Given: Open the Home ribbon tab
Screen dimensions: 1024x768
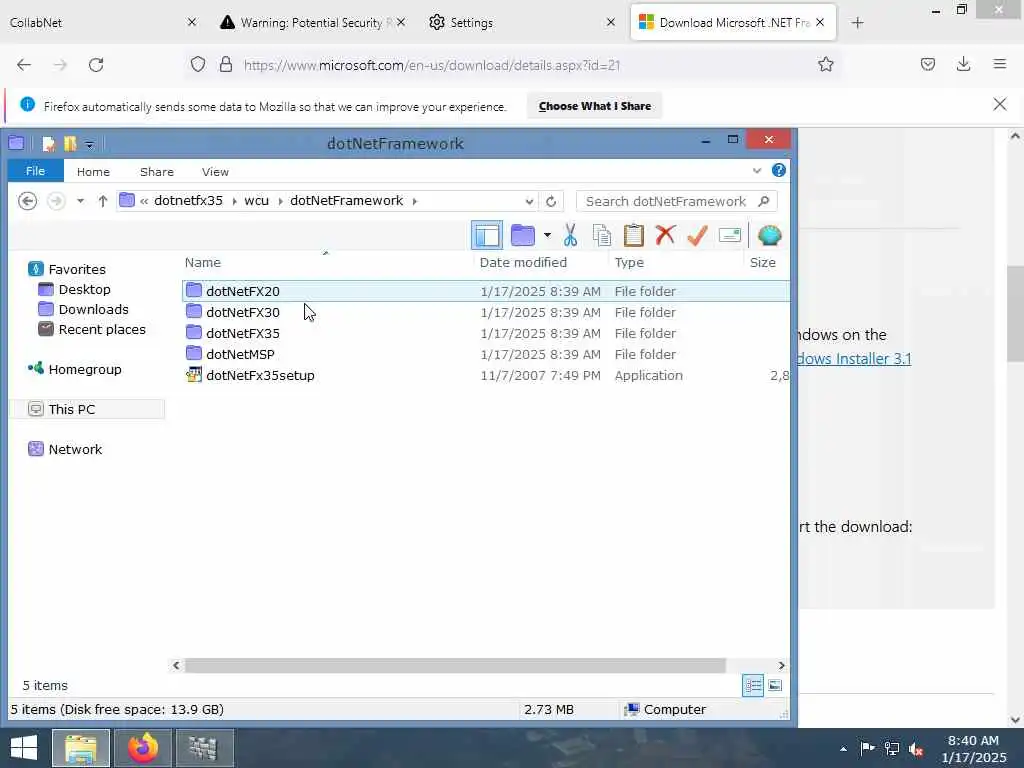Looking at the screenshot, I should coord(93,172).
